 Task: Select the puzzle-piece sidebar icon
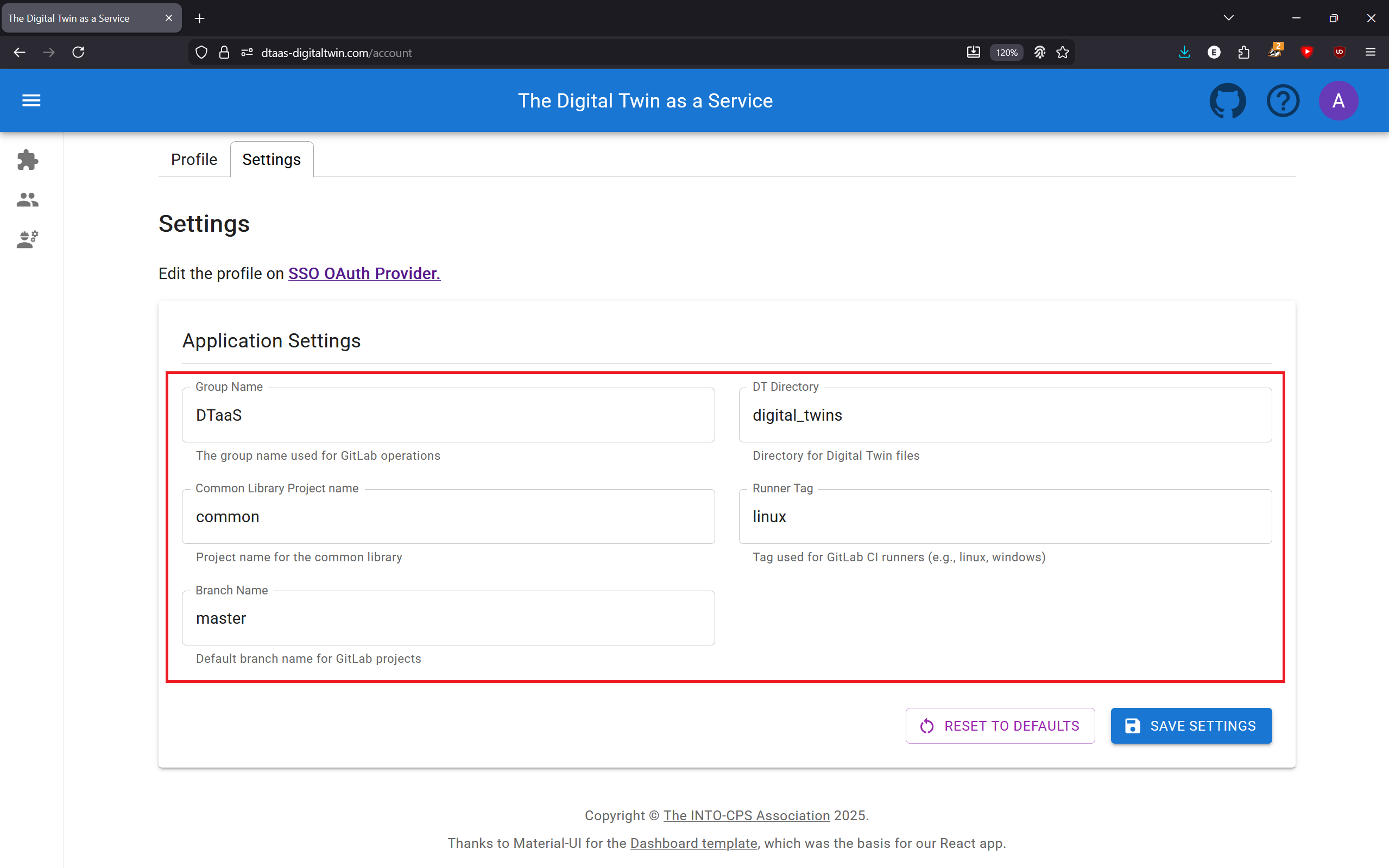point(27,160)
